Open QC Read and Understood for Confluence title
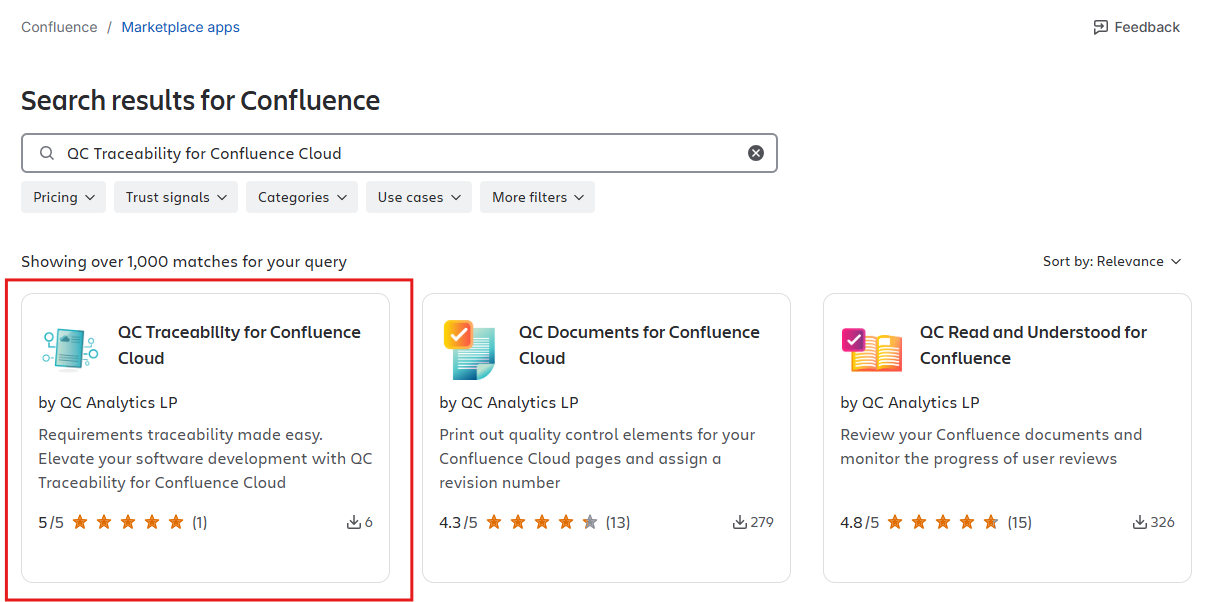 coord(1033,345)
